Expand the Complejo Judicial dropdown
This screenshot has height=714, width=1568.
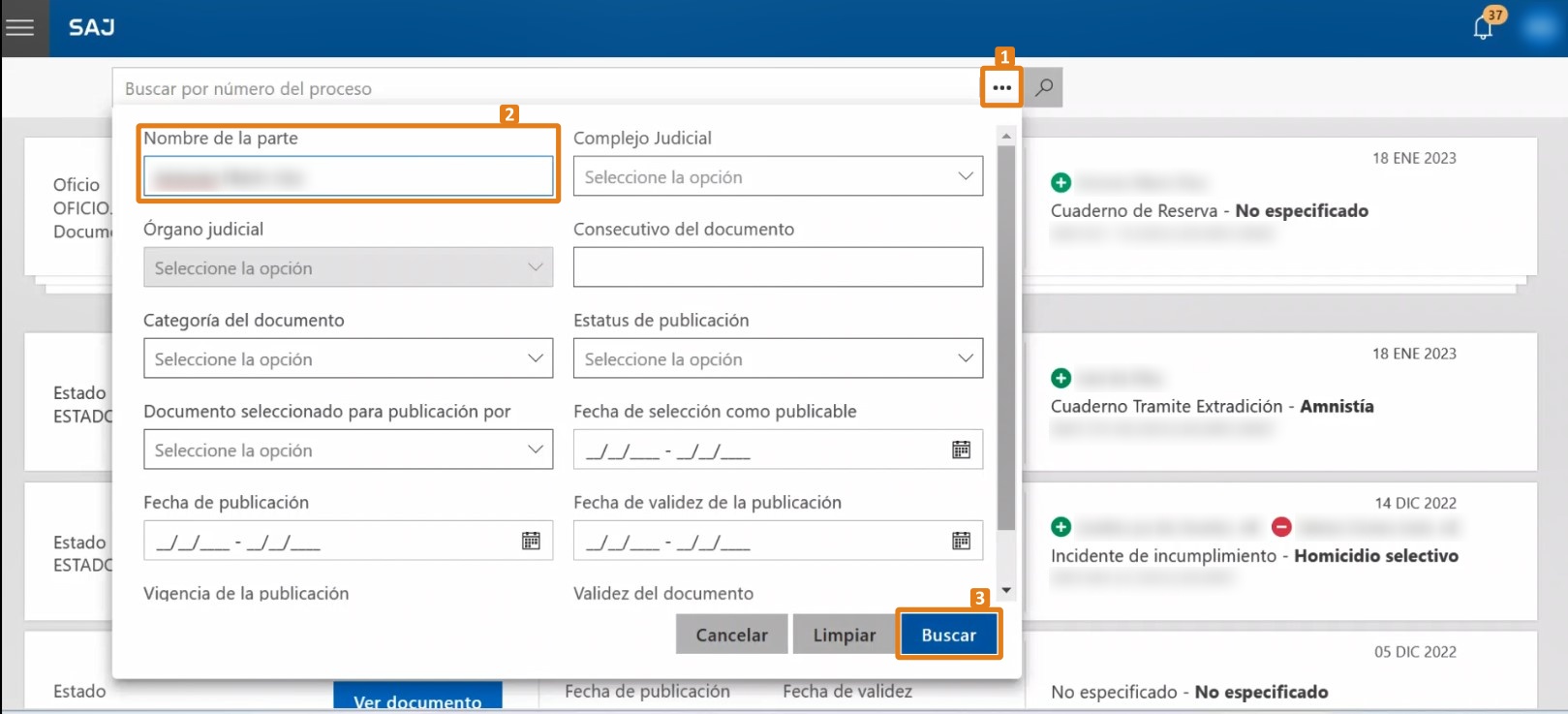778,176
